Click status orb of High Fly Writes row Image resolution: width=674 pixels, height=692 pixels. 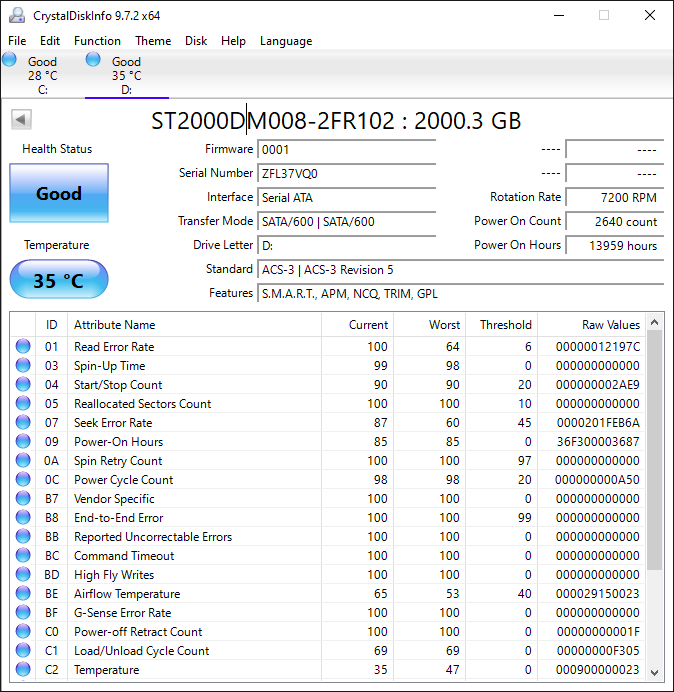pos(23,574)
